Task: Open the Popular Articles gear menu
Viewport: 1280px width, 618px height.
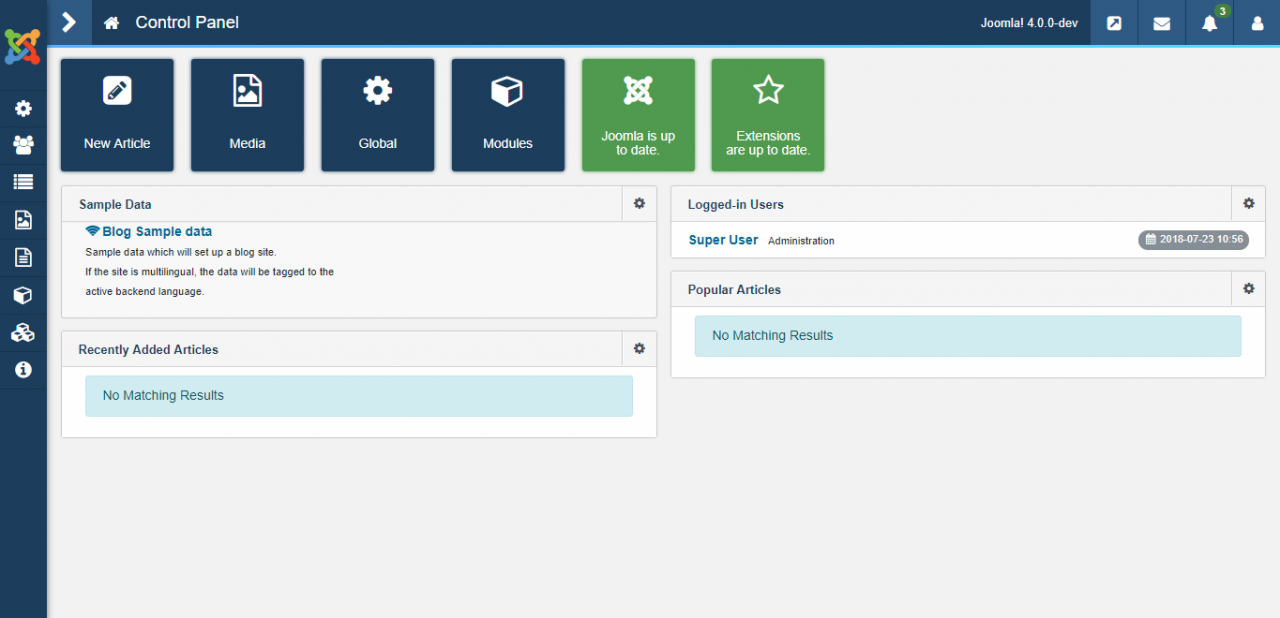Action: [x=1248, y=288]
